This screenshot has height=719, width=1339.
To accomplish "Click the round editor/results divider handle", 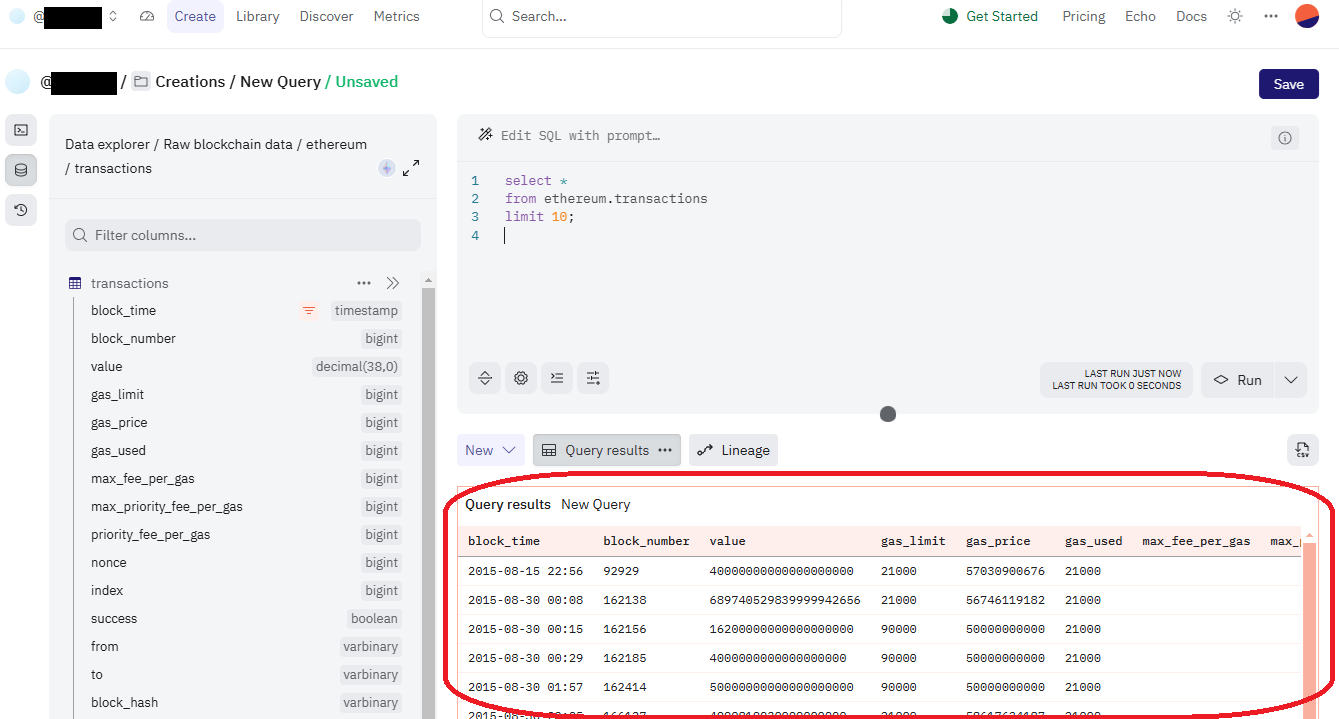I will 888,414.
